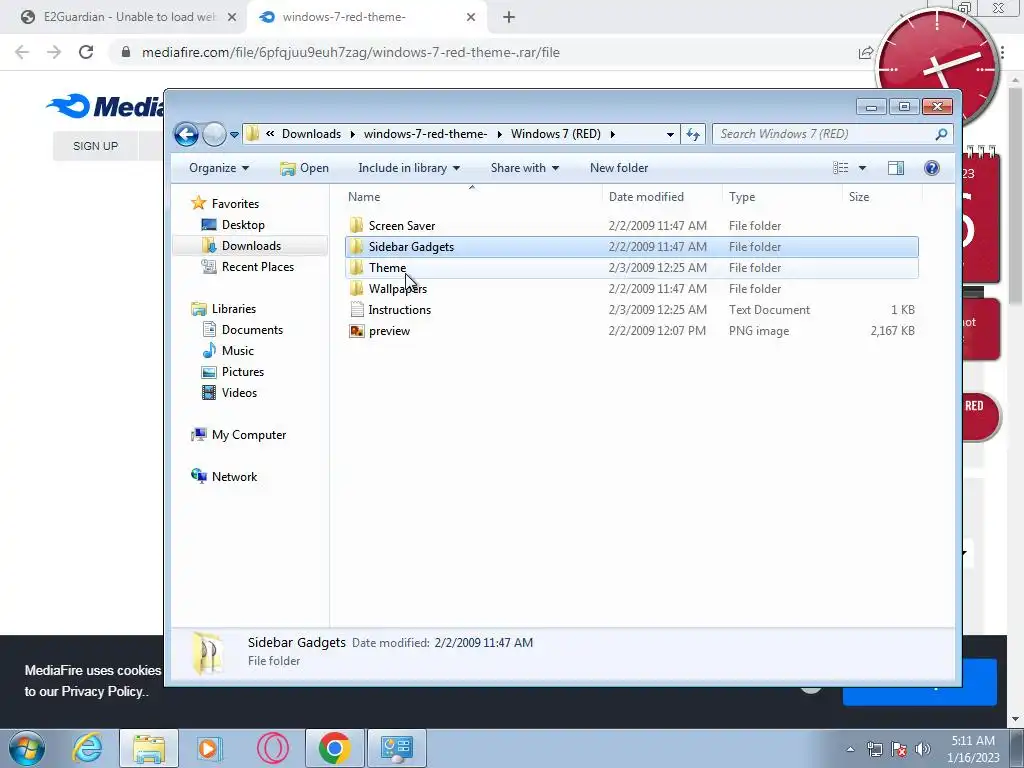Expand the breadcrumb double-chevron overflow

click(x=270, y=134)
